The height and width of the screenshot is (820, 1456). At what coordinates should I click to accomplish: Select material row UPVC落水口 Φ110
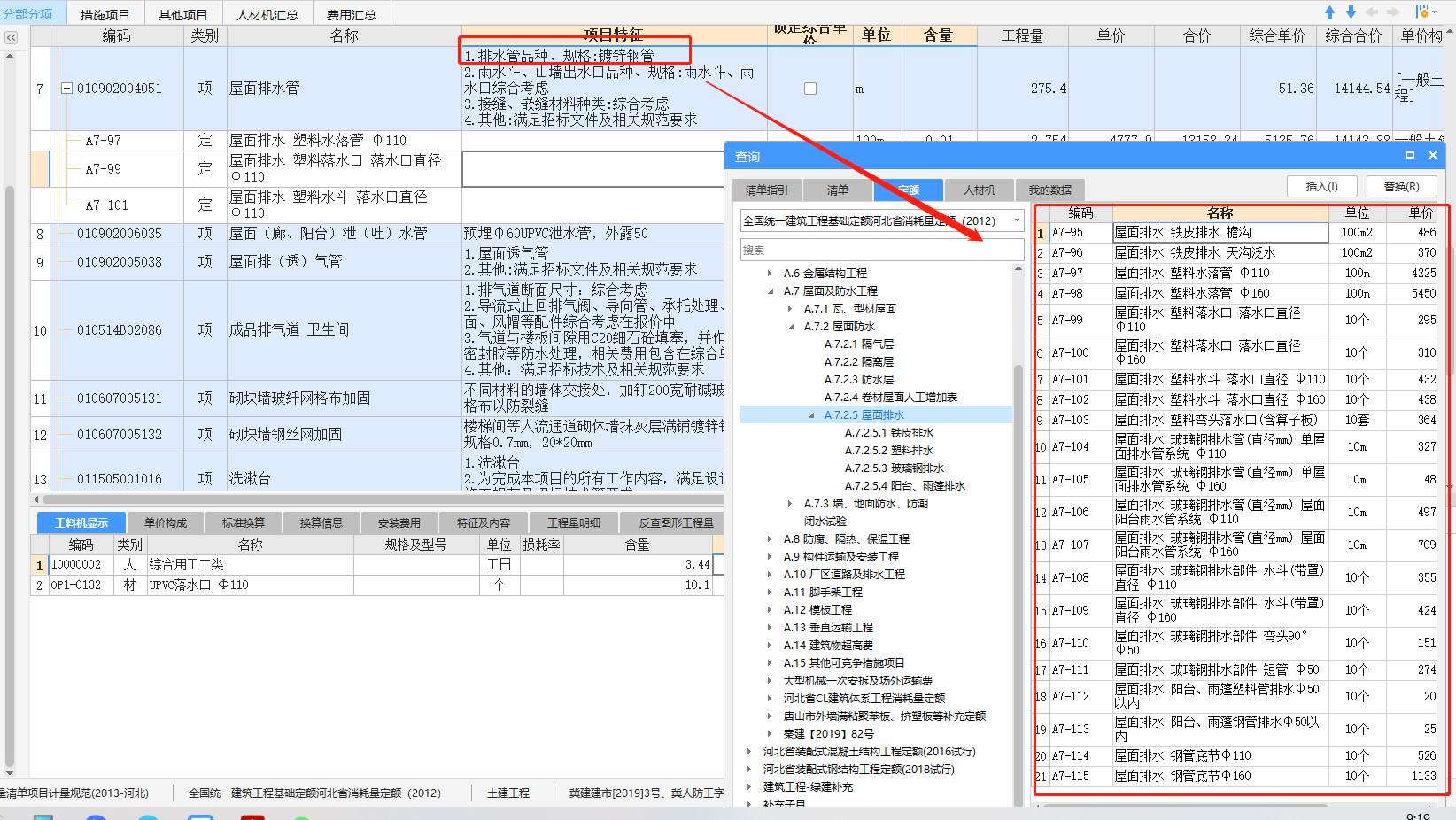coord(377,585)
